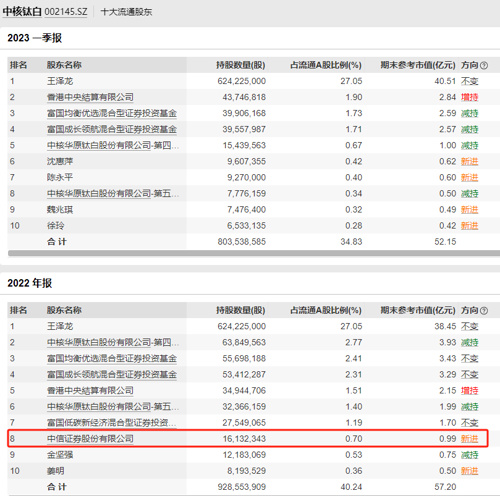
Task: Click 占流通A股比例(%) header in 2022 table
Action: click(326, 310)
